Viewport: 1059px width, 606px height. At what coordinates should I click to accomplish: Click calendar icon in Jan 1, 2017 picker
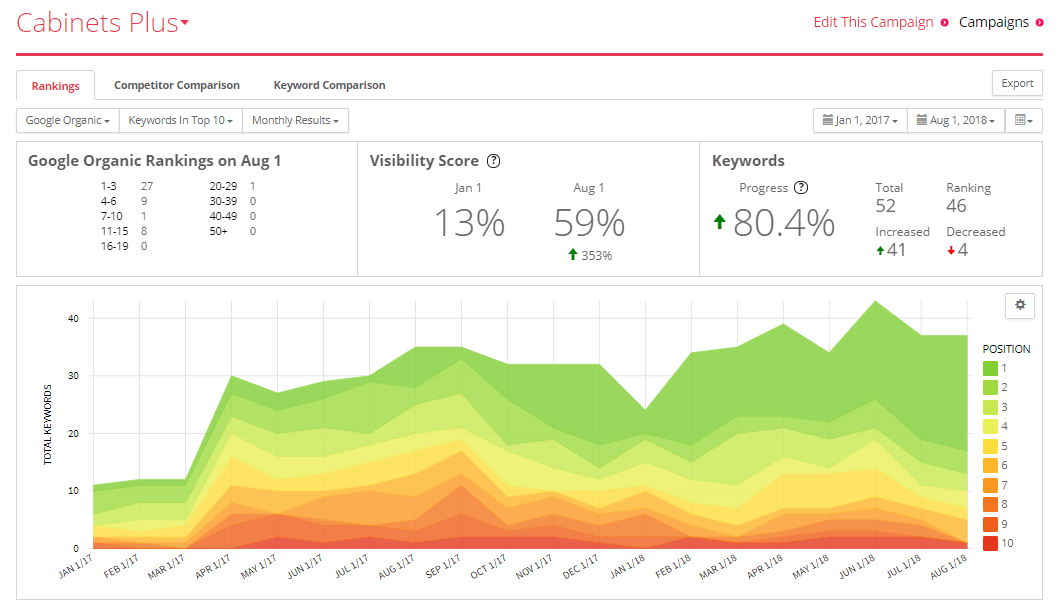[x=827, y=120]
